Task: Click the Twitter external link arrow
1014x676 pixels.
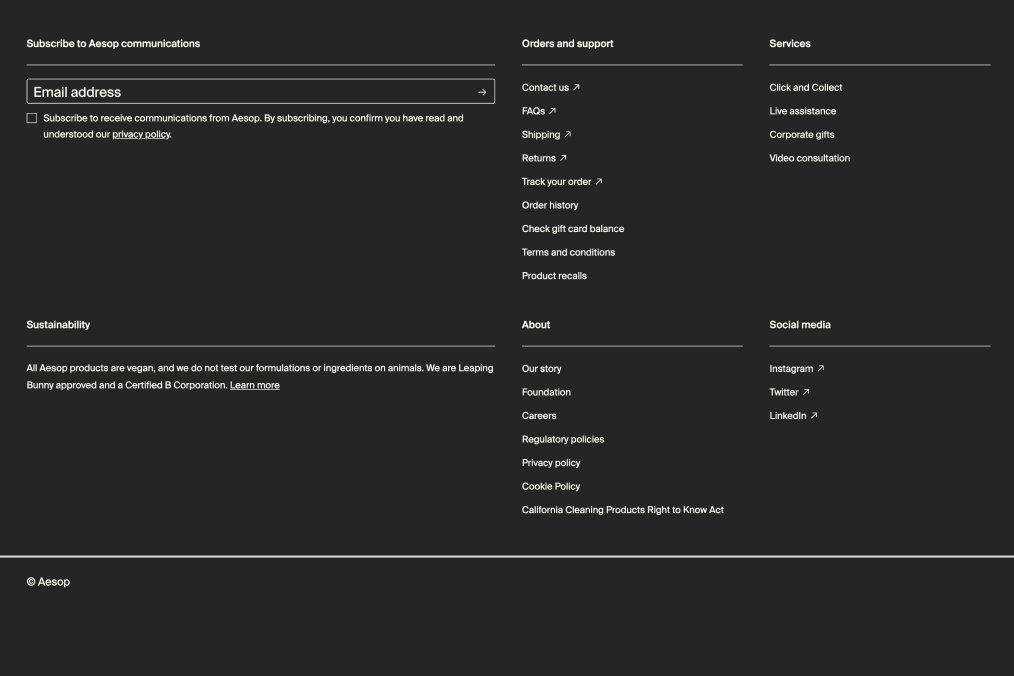Action: point(806,392)
